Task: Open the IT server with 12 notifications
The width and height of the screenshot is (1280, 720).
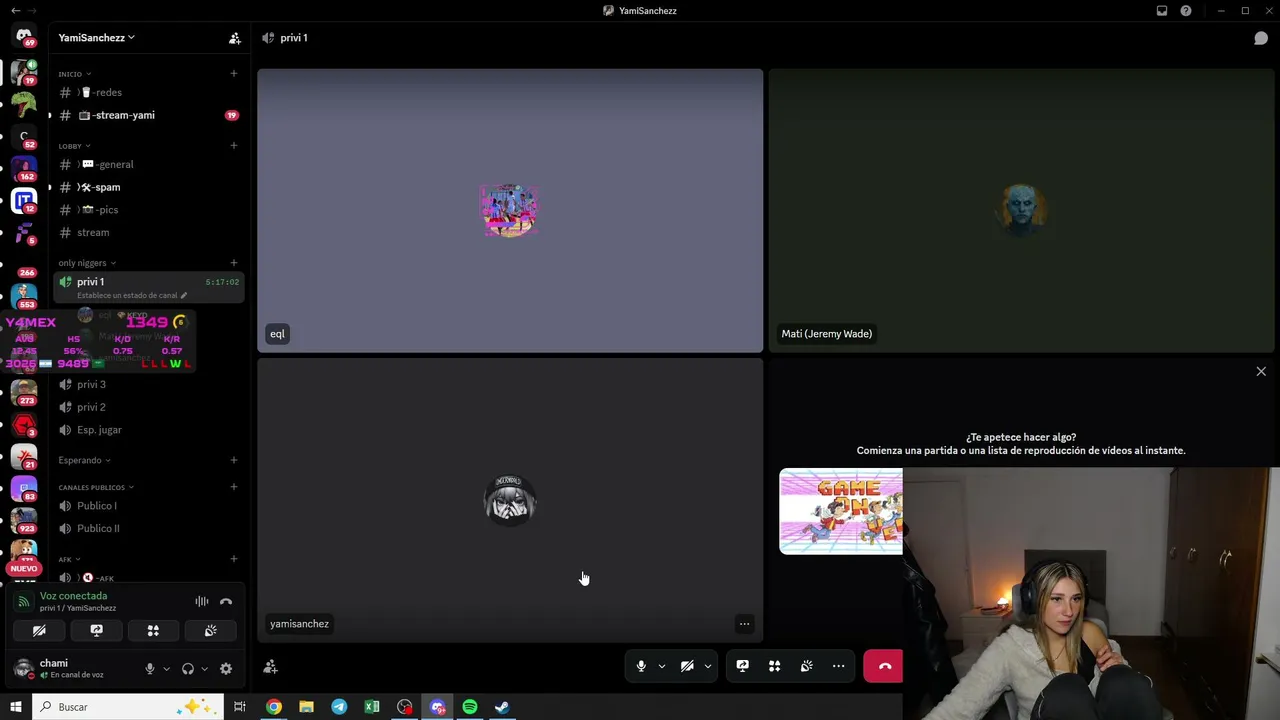Action: (24, 201)
